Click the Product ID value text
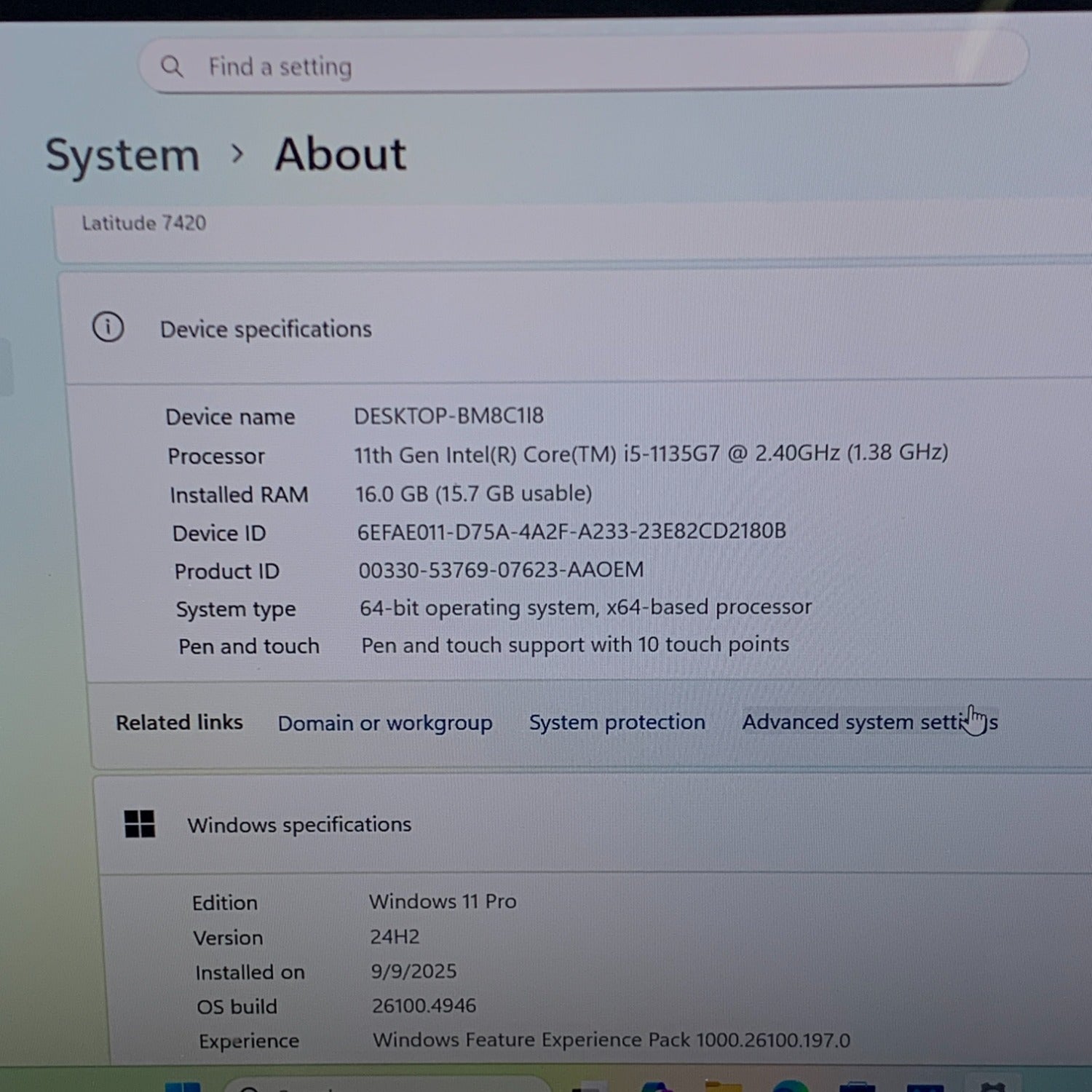This screenshot has width=1092, height=1092. coord(501,569)
